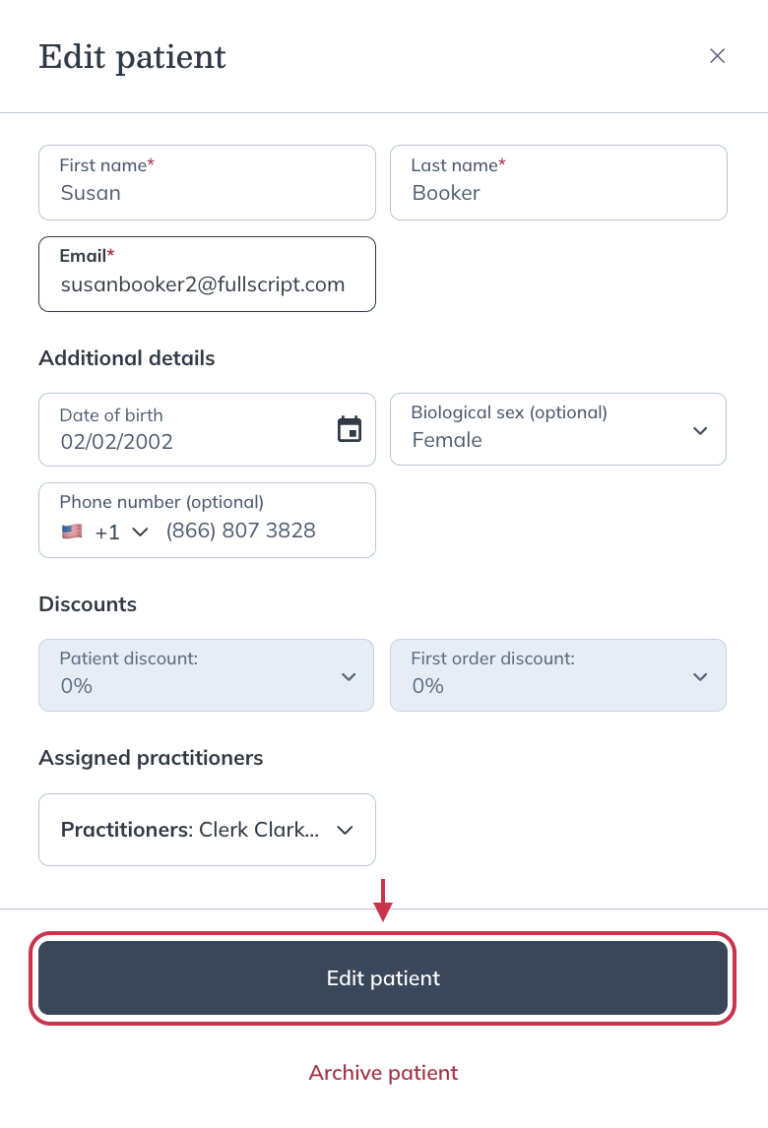Click the chevron on the Practitioners selector
768x1128 pixels.
pyautogui.click(x=345, y=829)
